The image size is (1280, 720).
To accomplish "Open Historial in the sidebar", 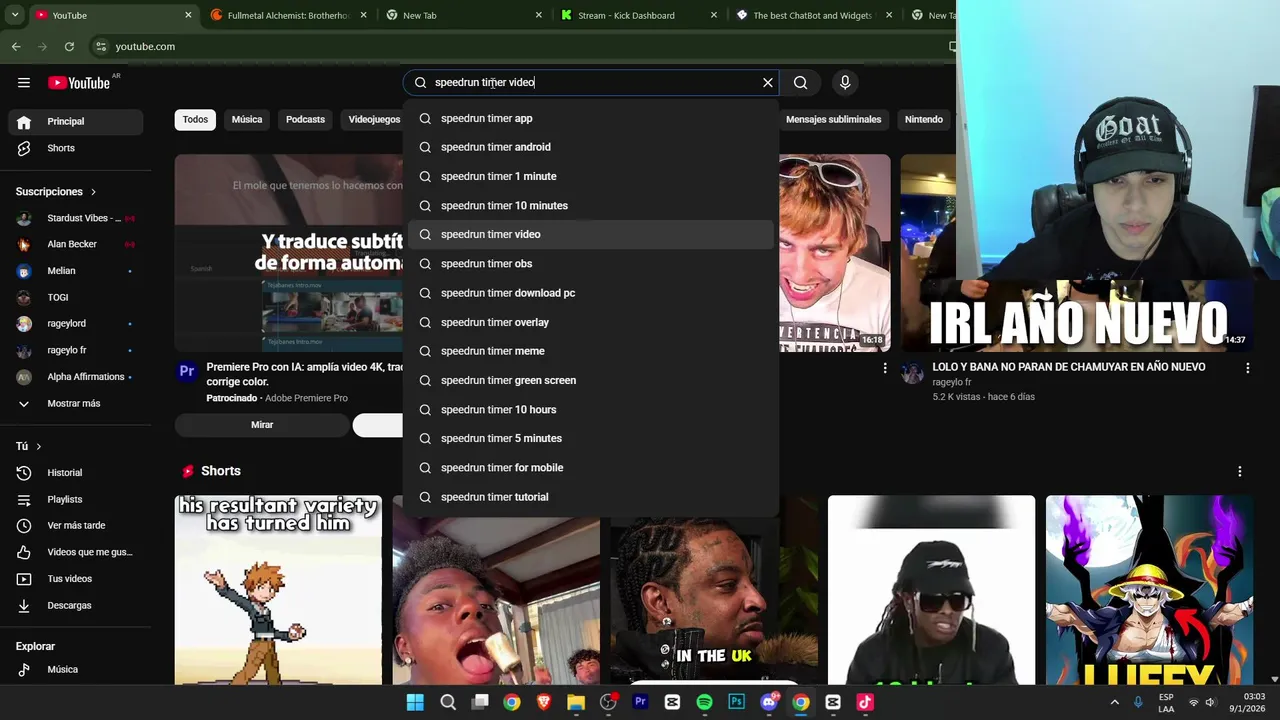I will (76, 472).
